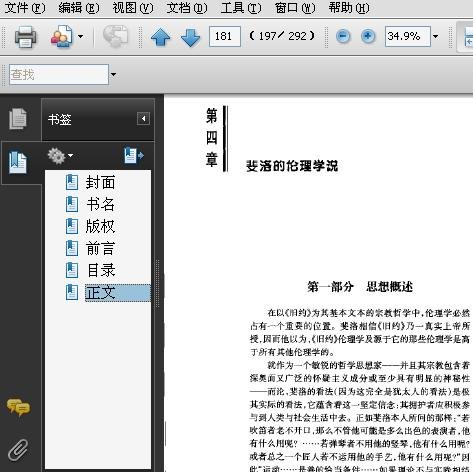Click the page number field showing 181
Image resolution: width=473 pixels, height=472 pixels.
pyautogui.click(x=225, y=36)
